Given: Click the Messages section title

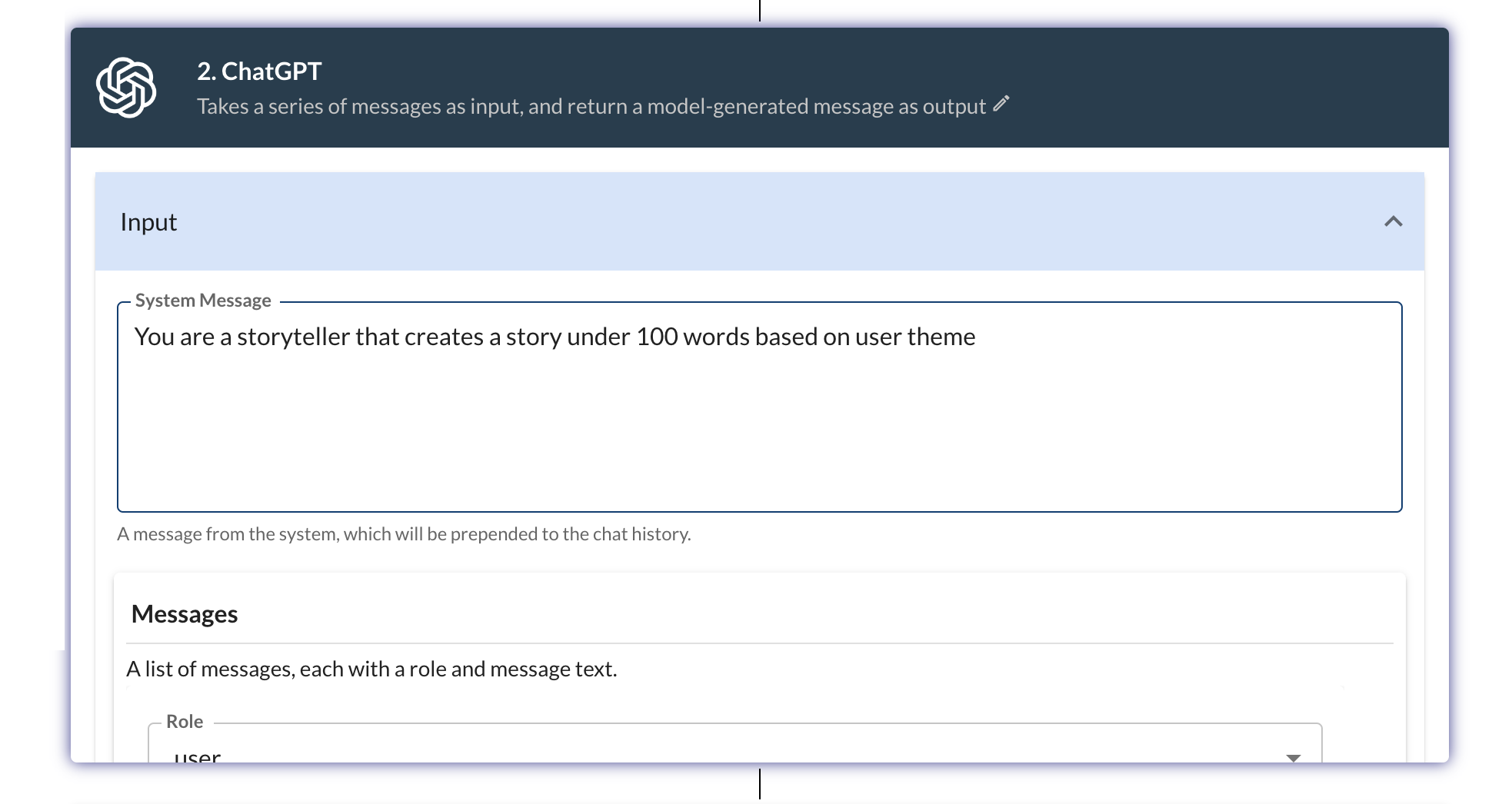Looking at the screenshot, I should 185,613.
